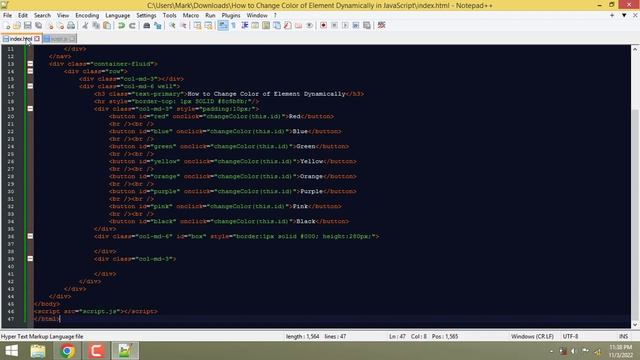Click the Redo toolbar icon
The image size is (640, 360).
click(132, 25)
